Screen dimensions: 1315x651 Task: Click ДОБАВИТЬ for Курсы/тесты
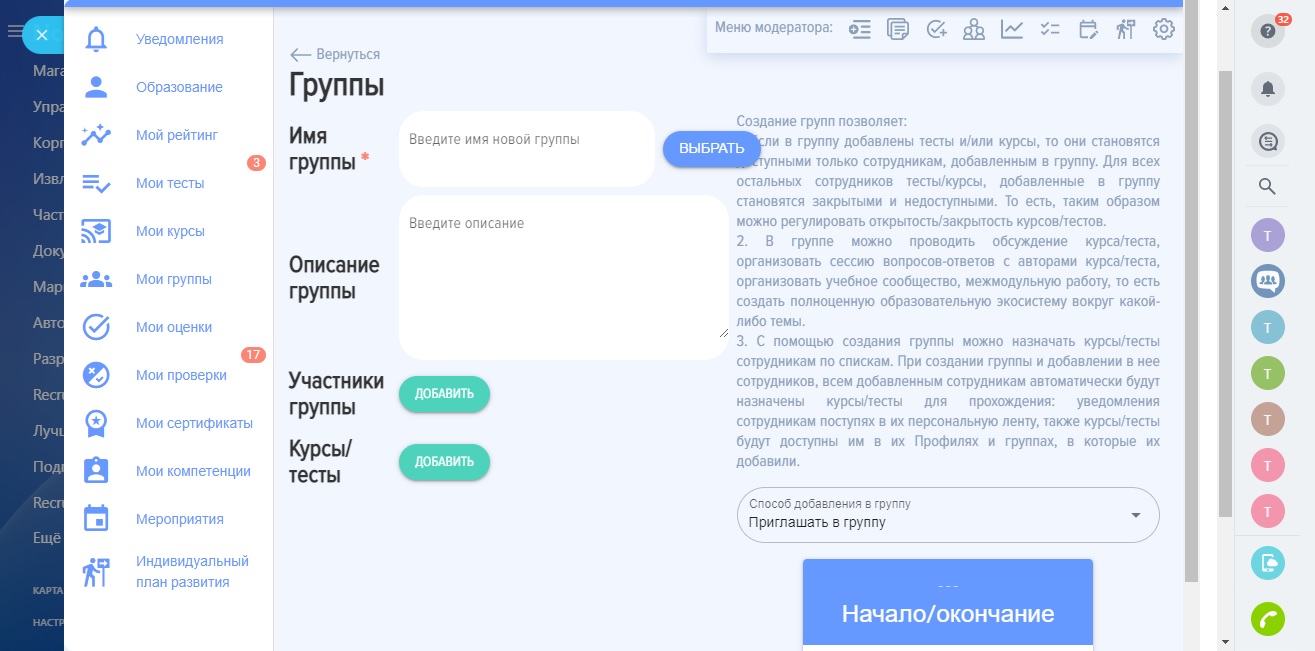click(x=444, y=462)
